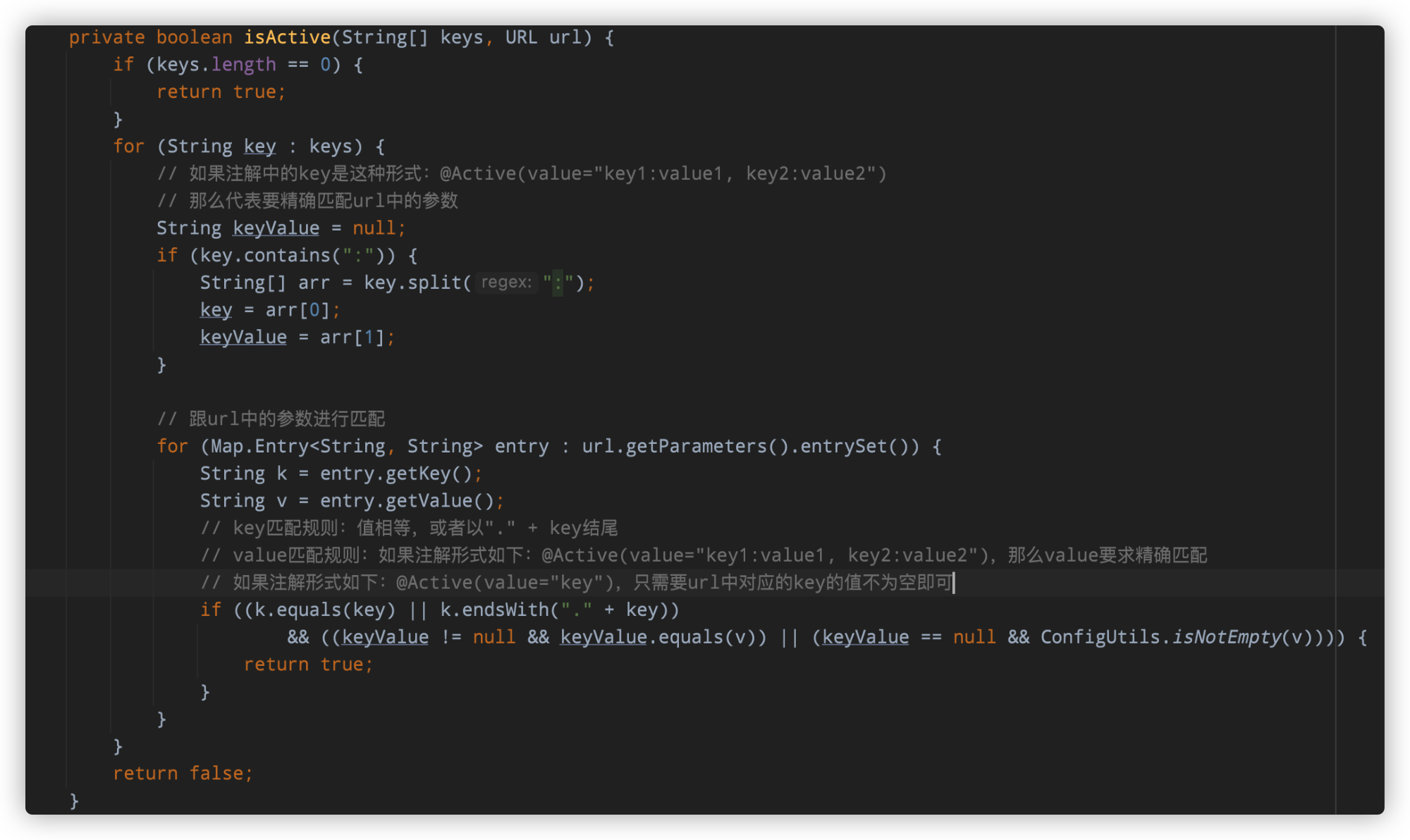Click the comment about precise url parameter matching
The image size is (1410, 840).
click(x=308, y=201)
